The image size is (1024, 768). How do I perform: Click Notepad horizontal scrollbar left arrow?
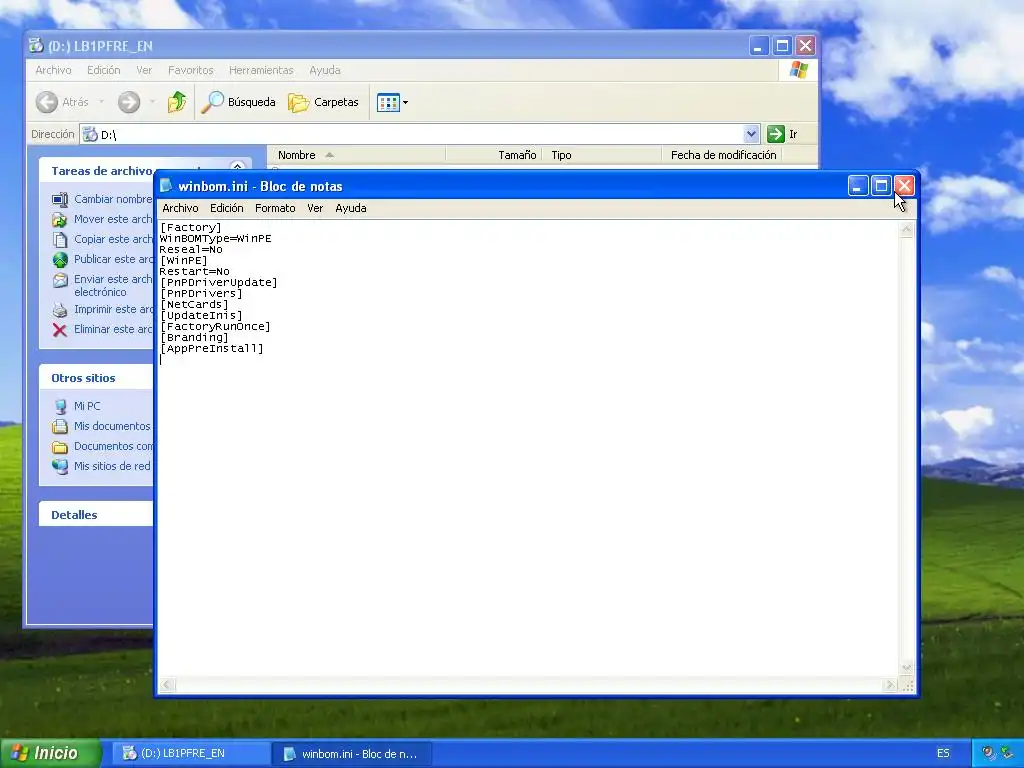pos(168,685)
